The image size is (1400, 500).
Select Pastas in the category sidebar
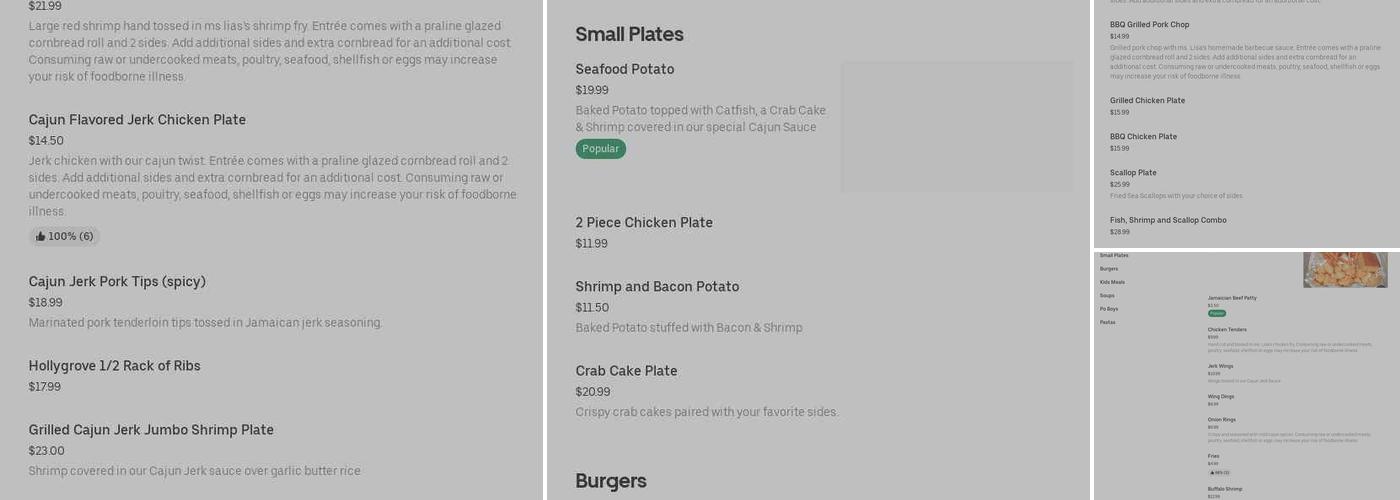point(1107,322)
